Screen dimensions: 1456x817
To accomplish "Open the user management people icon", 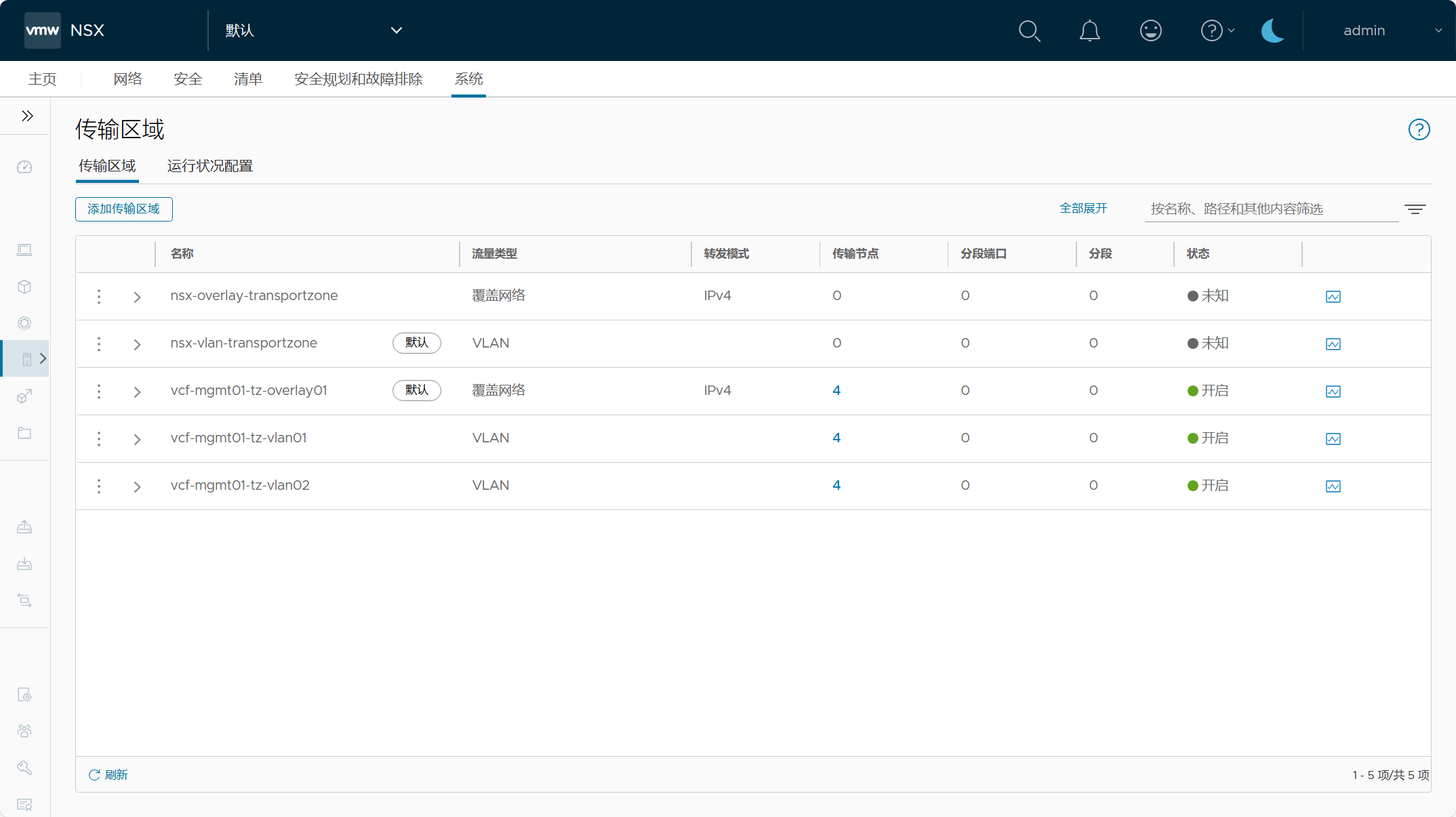I will click(24, 731).
